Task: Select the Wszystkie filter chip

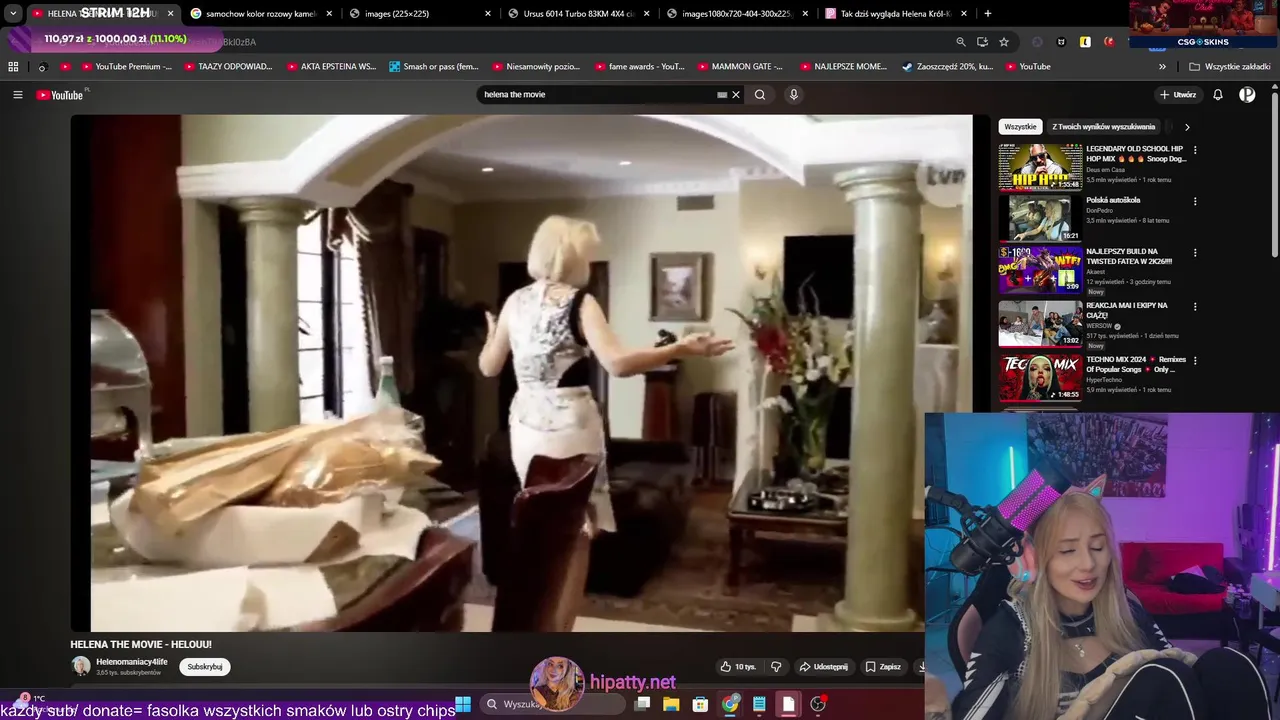Action: pyautogui.click(x=1020, y=127)
